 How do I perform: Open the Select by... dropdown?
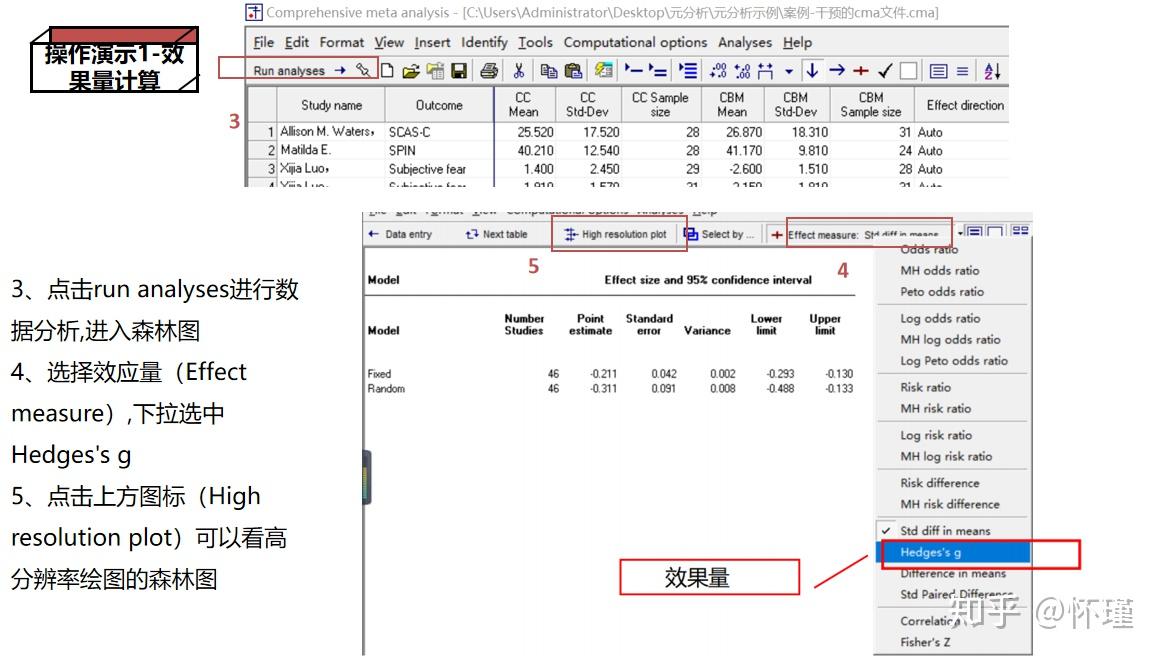click(x=719, y=234)
